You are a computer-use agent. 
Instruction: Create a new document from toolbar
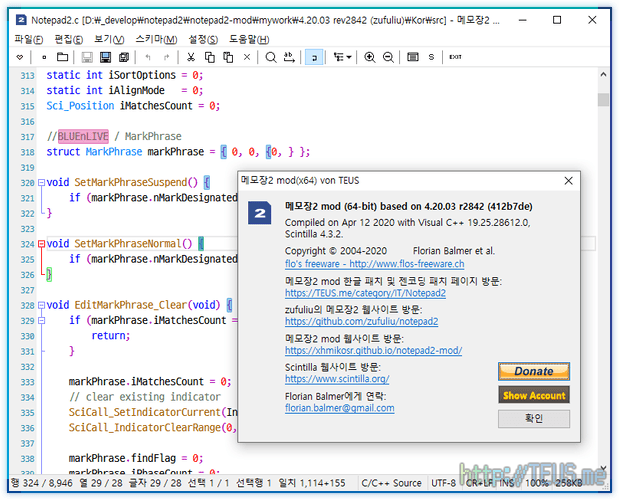pyautogui.click(x=44, y=57)
